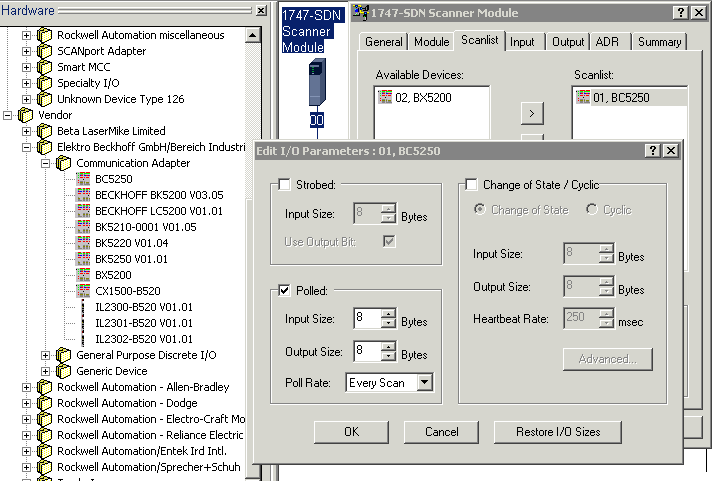The image size is (712, 481).
Task: Open the Poll Rate dropdown
Action: click(x=425, y=382)
